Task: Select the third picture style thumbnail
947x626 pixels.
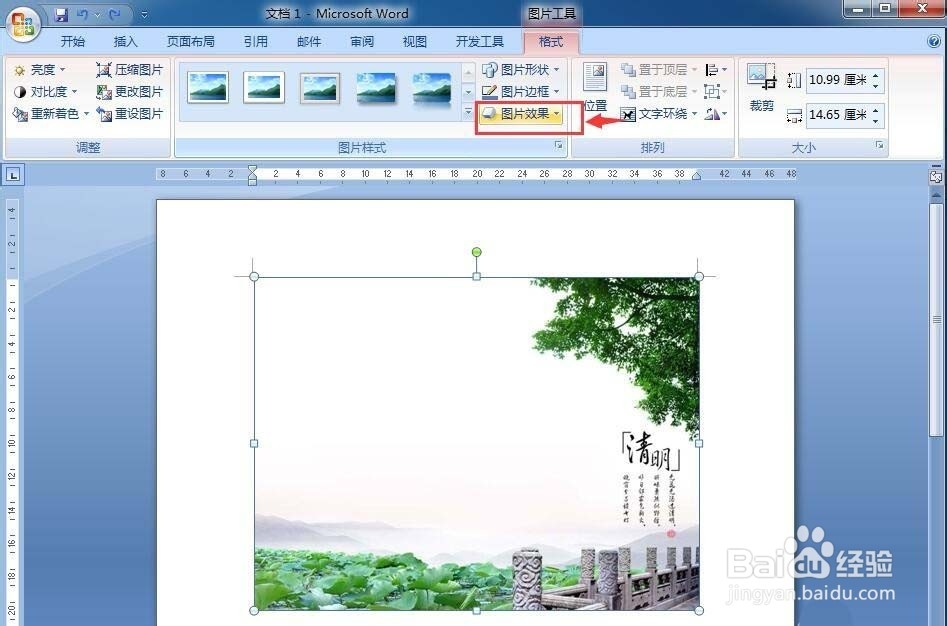Action: [320, 88]
